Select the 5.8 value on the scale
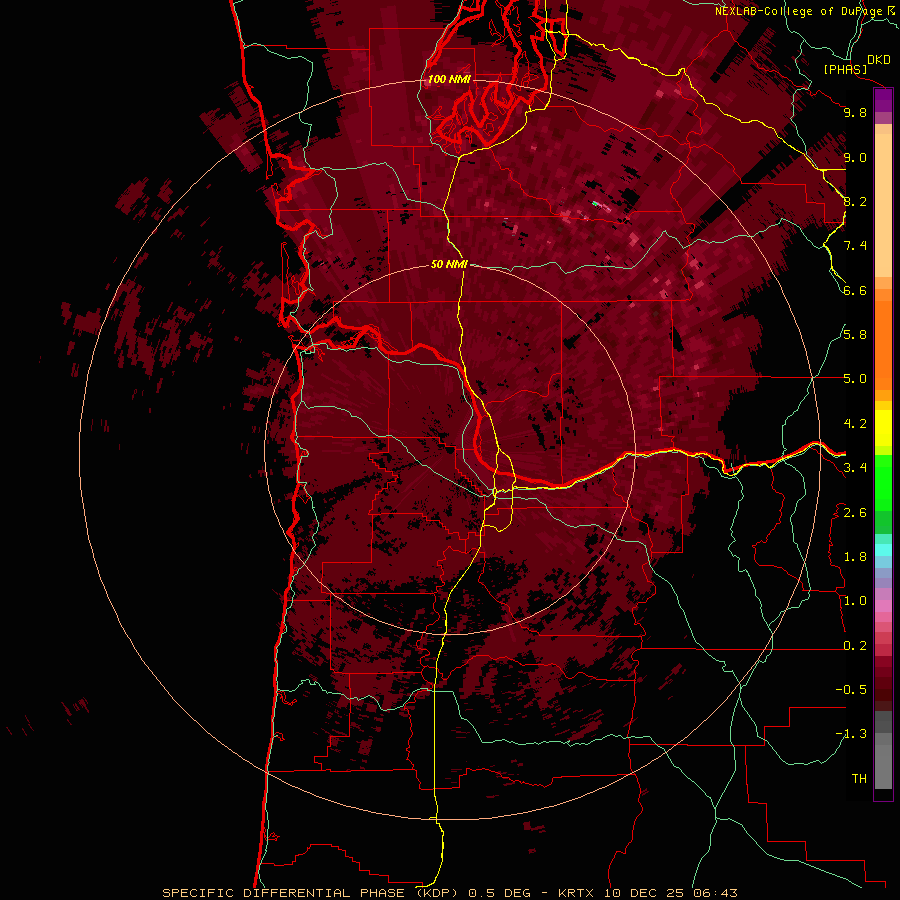 pyautogui.click(x=855, y=335)
